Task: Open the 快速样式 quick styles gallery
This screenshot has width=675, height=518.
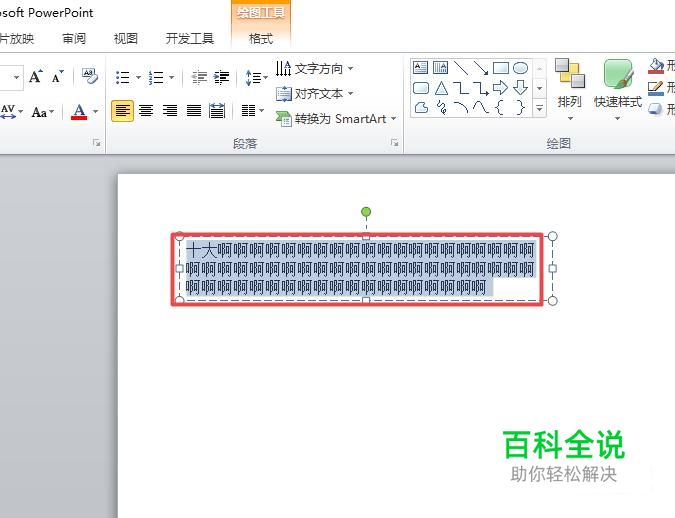Action: (x=618, y=90)
